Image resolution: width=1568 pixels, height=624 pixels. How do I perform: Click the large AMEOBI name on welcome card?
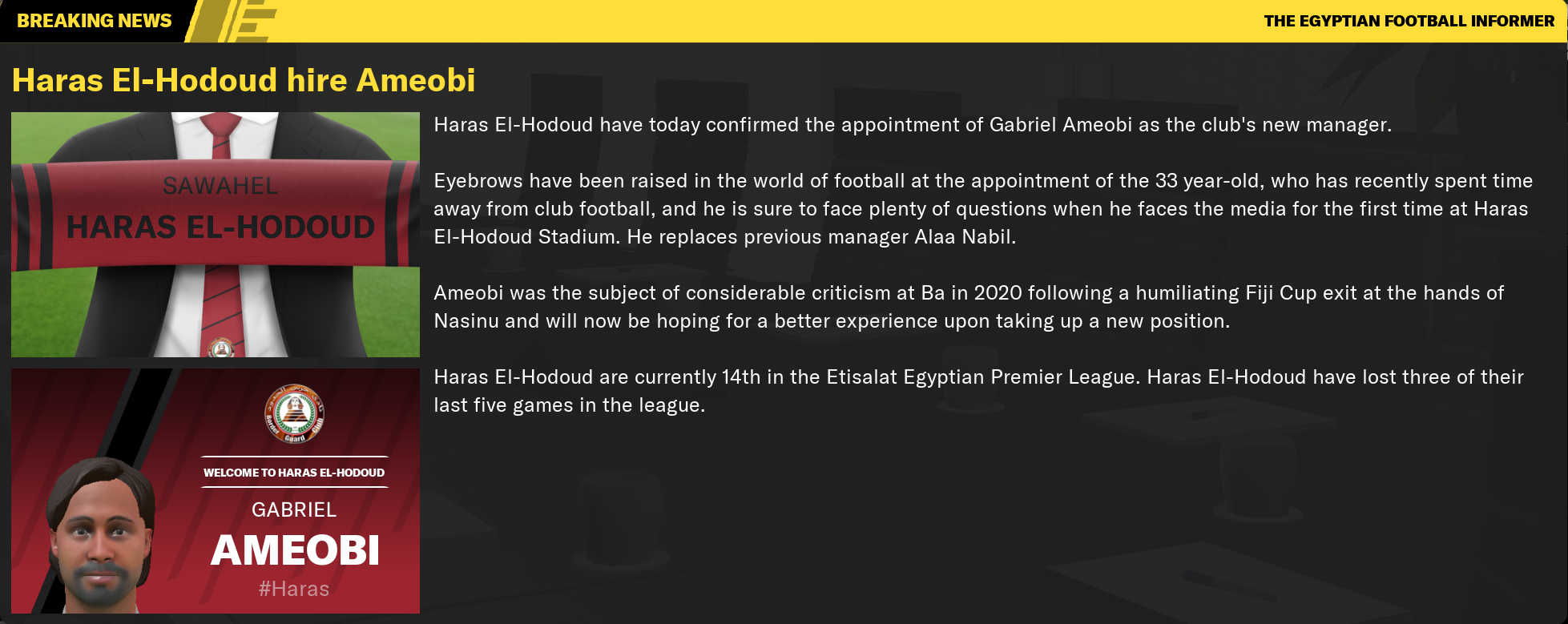pyautogui.click(x=295, y=550)
